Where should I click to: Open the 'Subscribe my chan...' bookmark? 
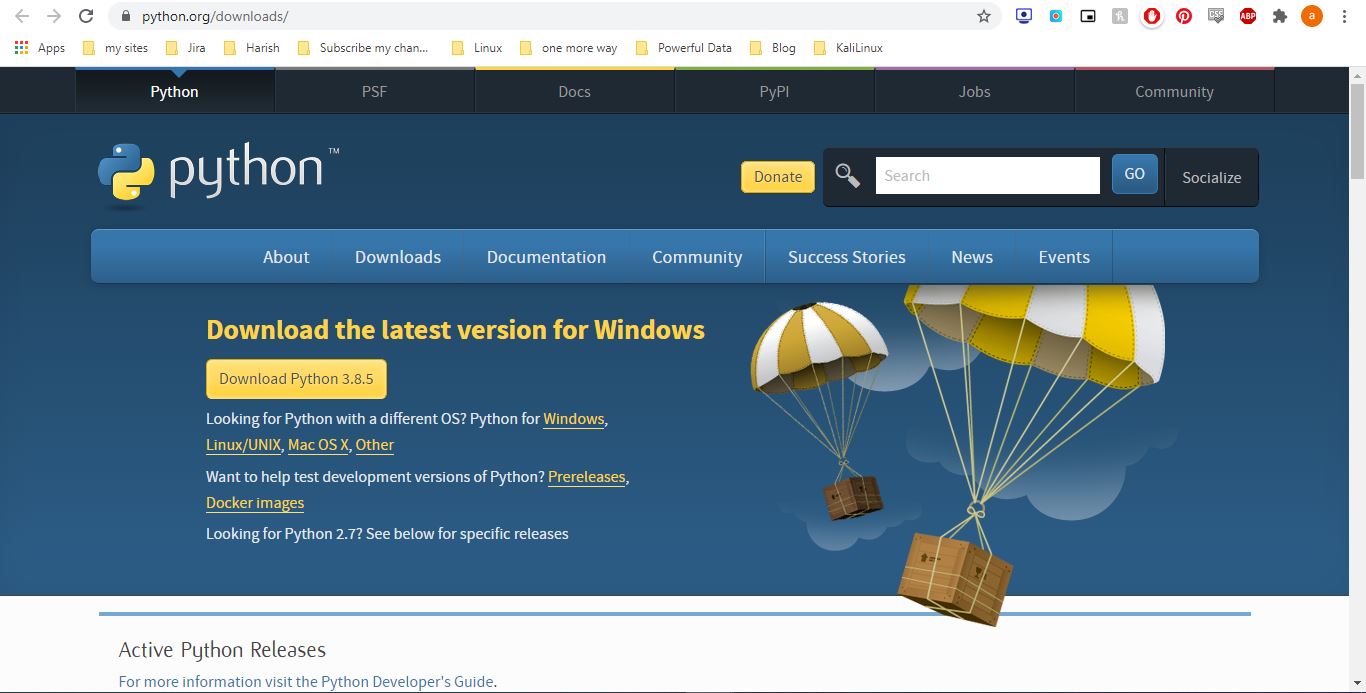364,47
